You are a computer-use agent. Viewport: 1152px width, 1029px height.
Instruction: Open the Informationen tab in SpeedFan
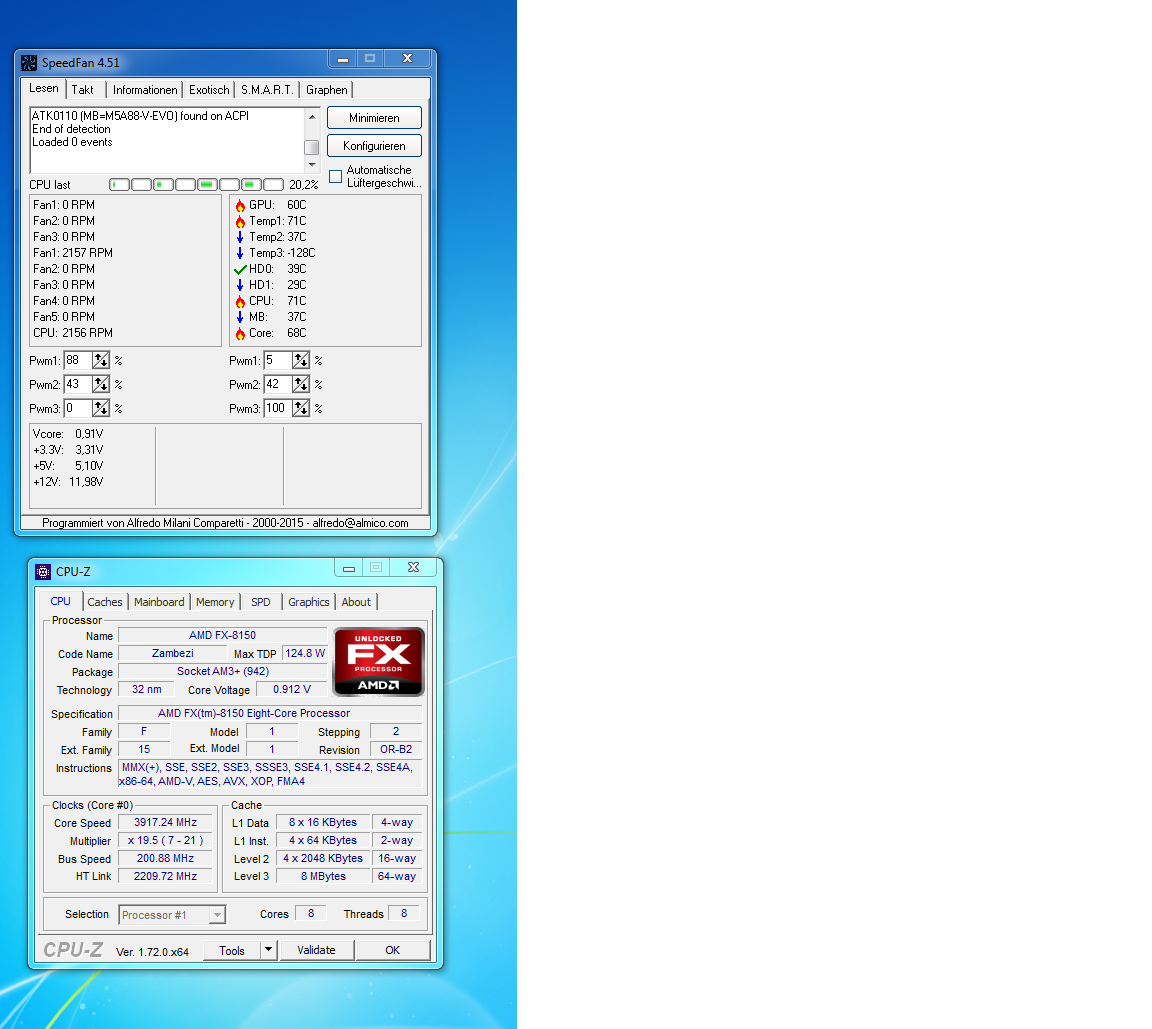coord(145,90)
